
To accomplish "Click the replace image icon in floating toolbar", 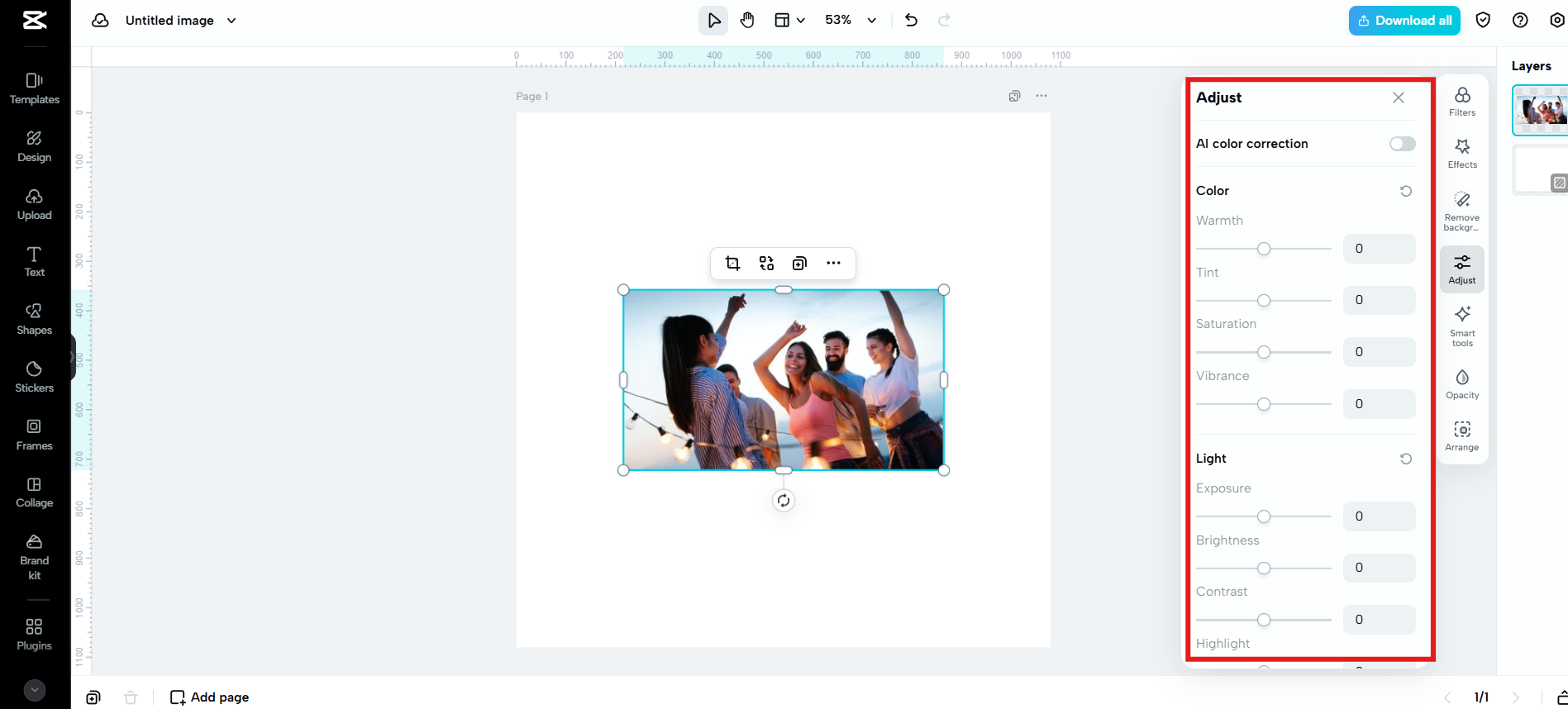I will click(x=766, y=264).
